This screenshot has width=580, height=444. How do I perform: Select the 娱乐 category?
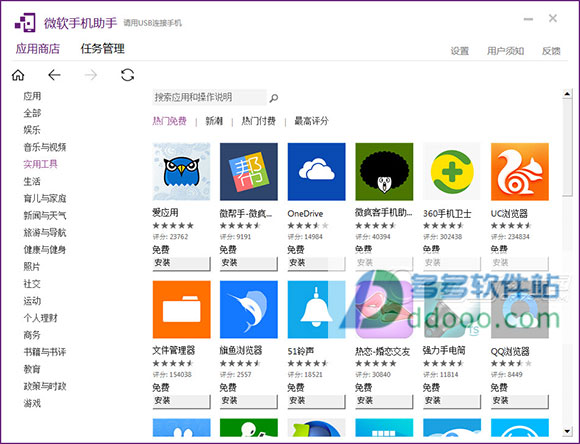pos(32,130)
